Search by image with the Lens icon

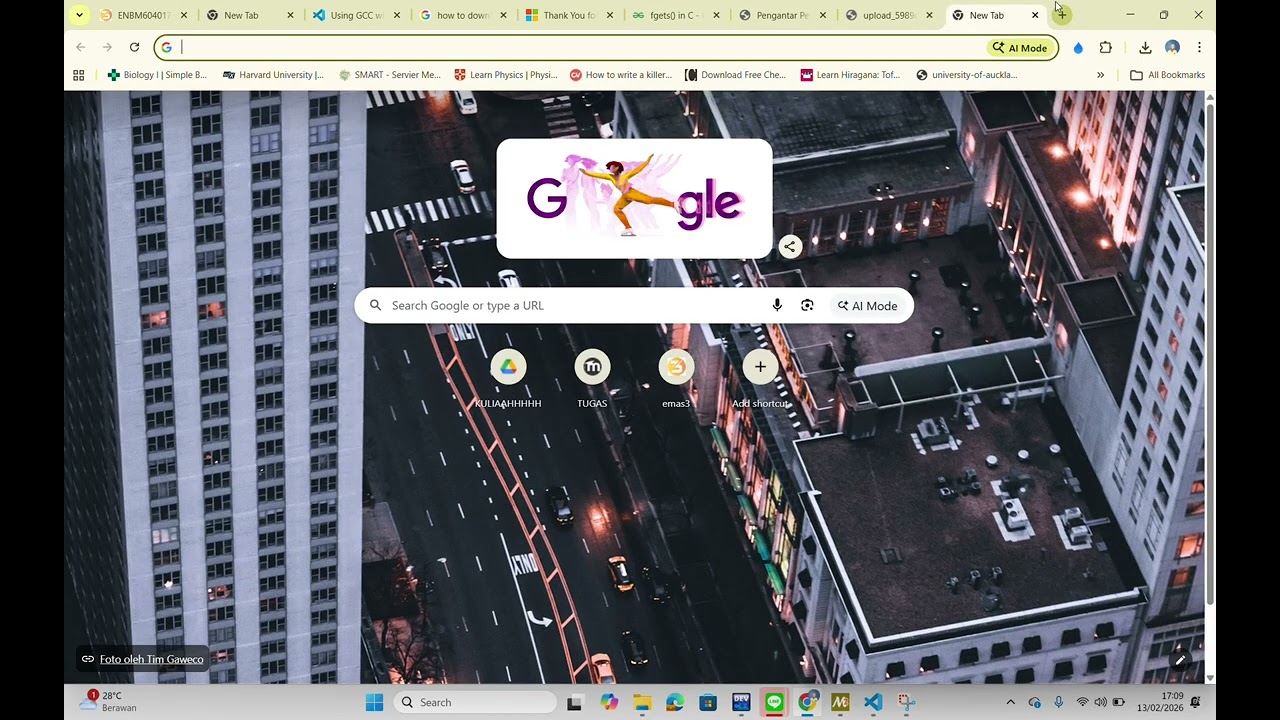pyautogui.click(x=807, y=305)
